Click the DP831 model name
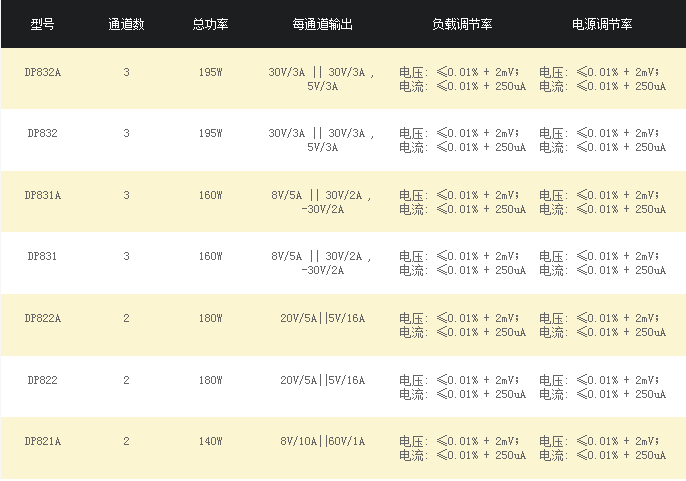Screen dimensions: 686x481 (x=42, y=256)
